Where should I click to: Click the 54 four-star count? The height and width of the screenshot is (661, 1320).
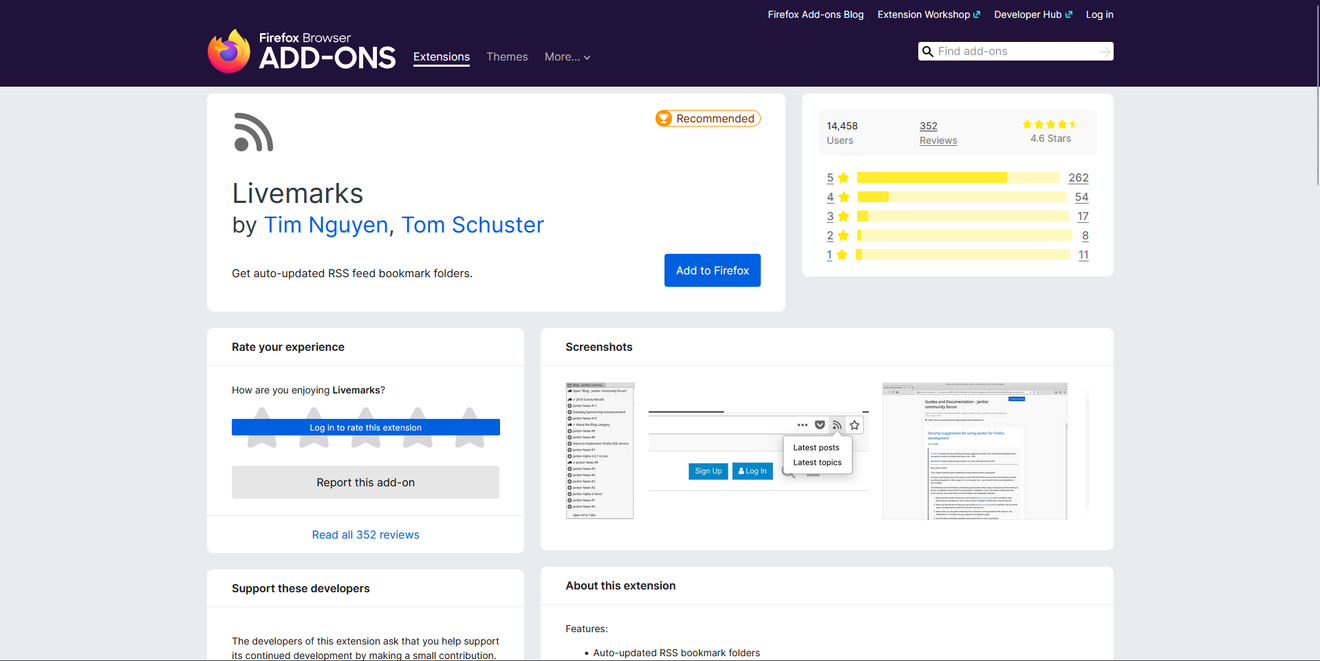[1082, 197]
